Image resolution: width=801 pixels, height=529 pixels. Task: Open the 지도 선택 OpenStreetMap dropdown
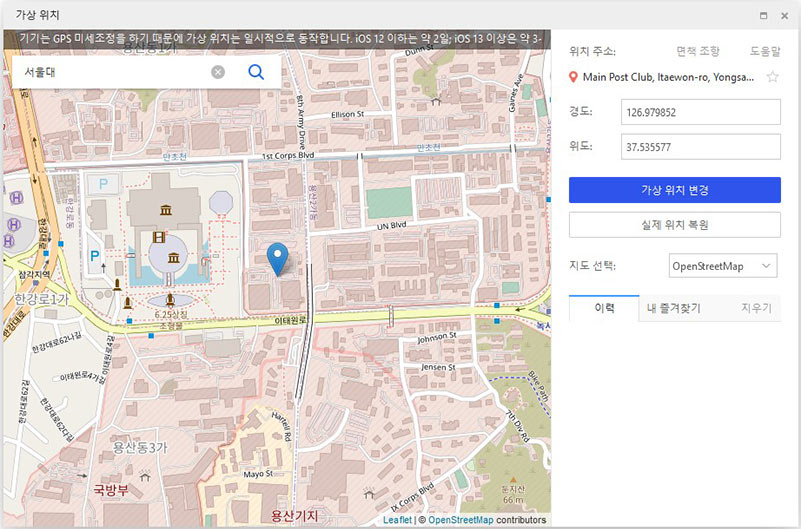723,266
